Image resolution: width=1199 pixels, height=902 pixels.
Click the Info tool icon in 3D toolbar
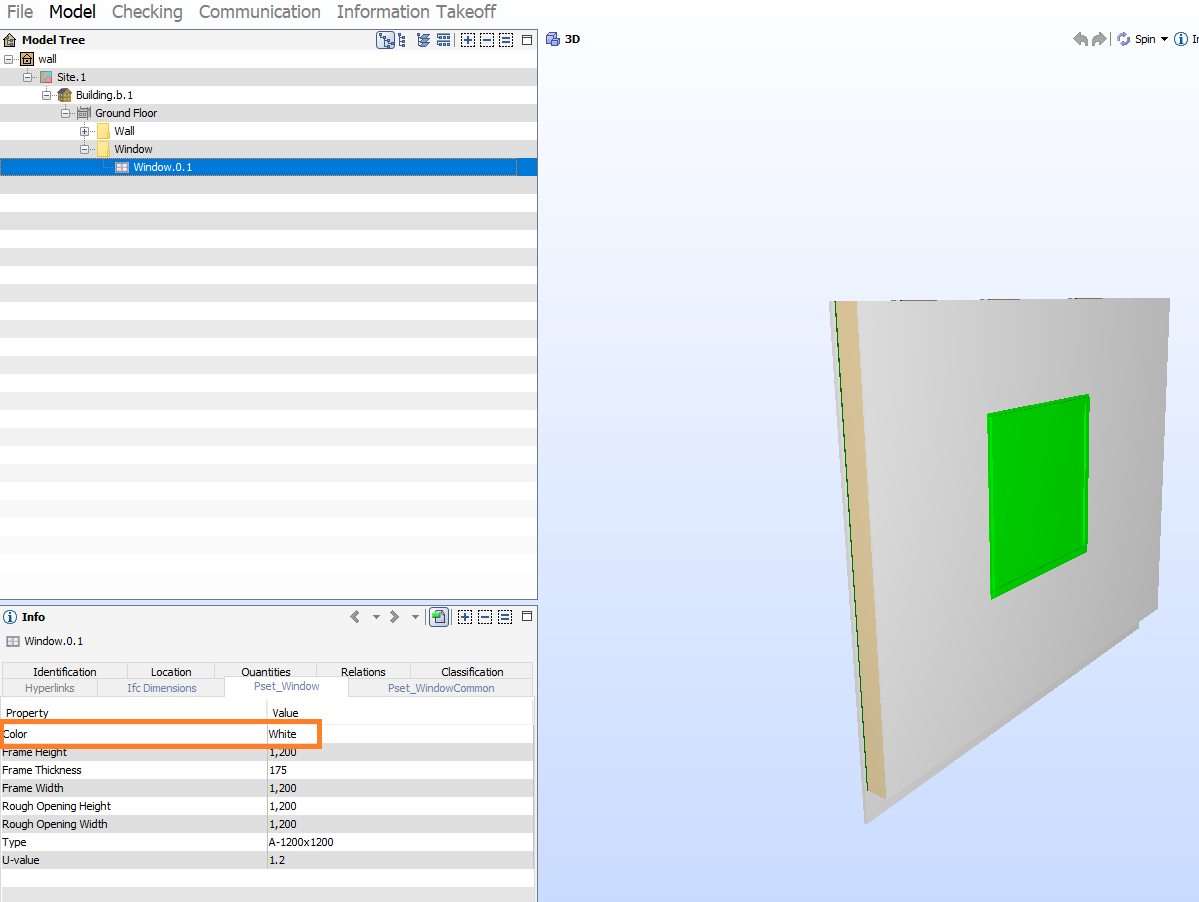point(1181,39)
